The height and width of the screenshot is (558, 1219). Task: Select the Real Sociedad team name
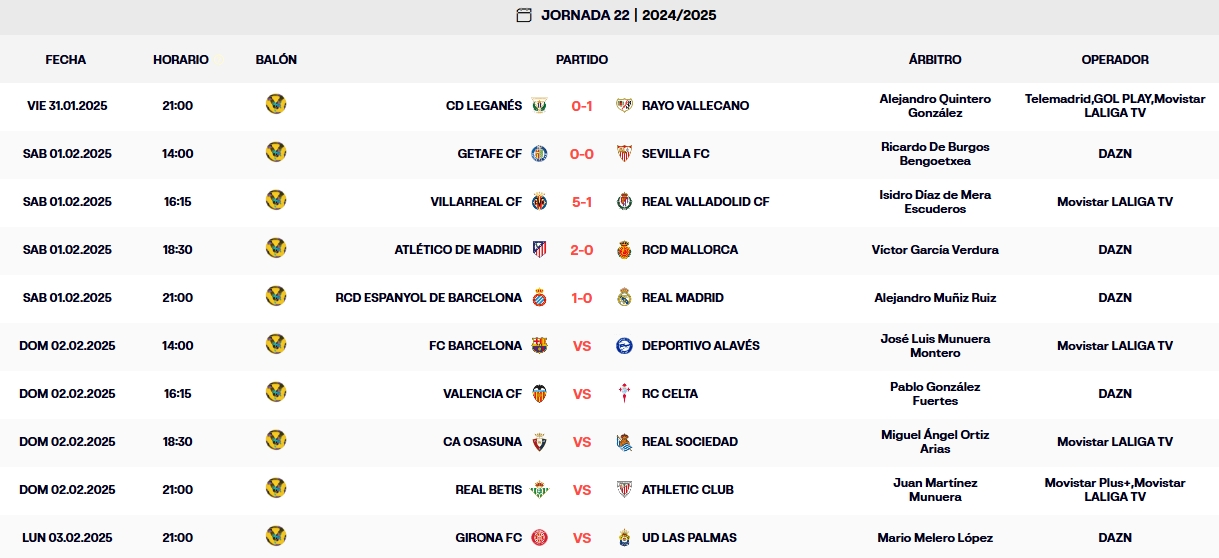coord(689,441)
